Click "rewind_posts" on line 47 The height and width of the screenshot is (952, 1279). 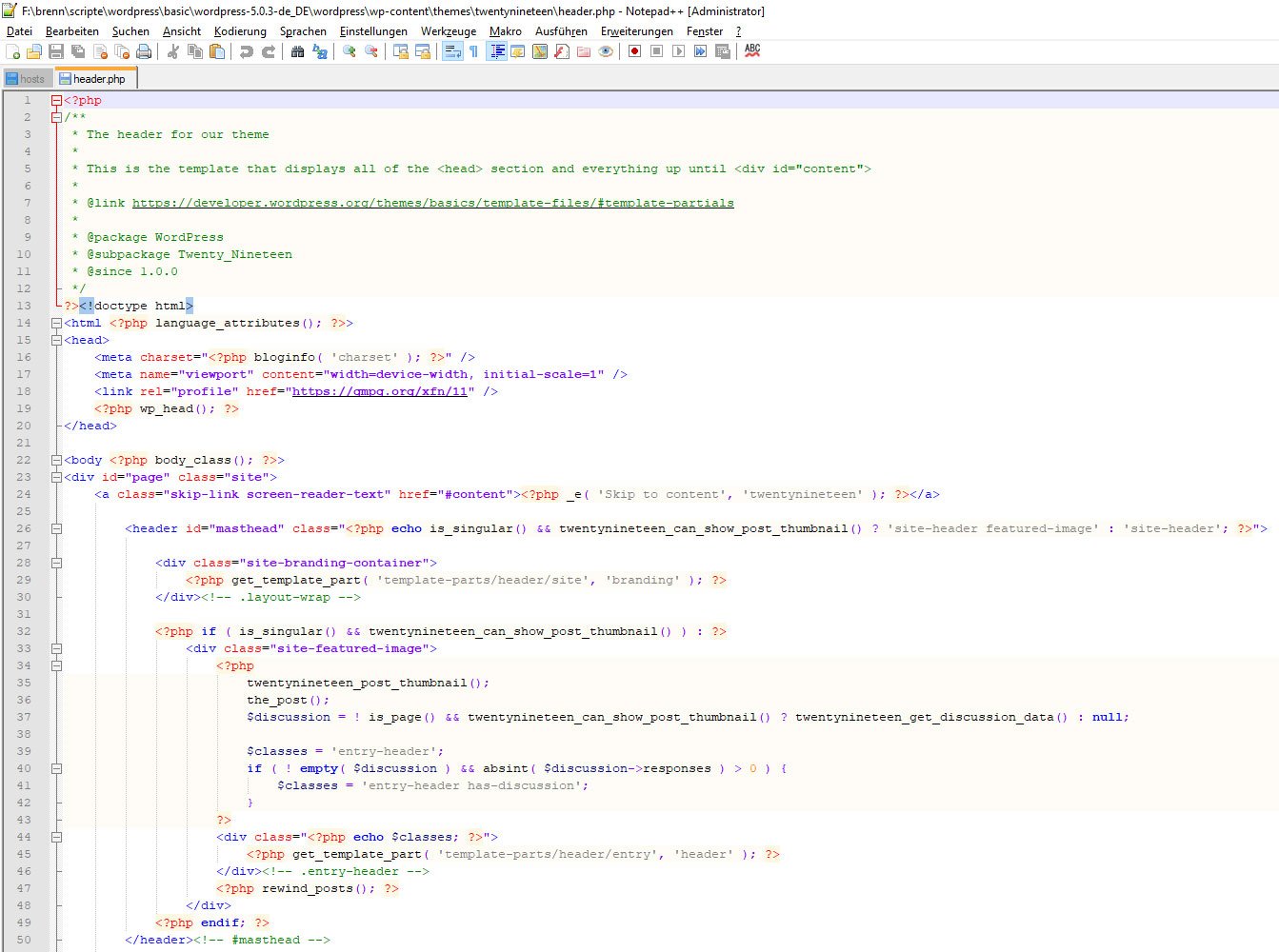pos(308,888)
